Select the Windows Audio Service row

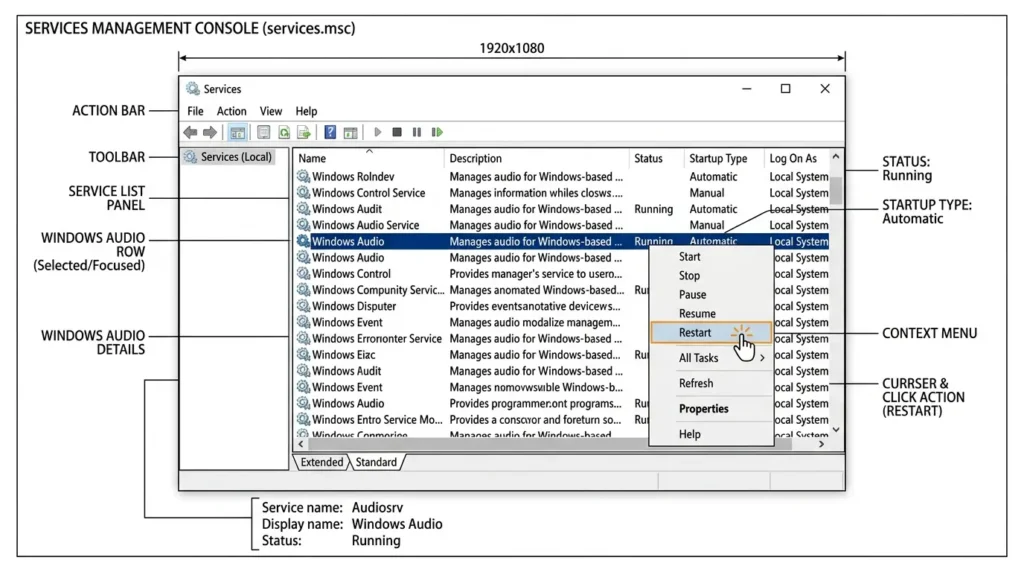pyautogui.click(x=562, y=225)
